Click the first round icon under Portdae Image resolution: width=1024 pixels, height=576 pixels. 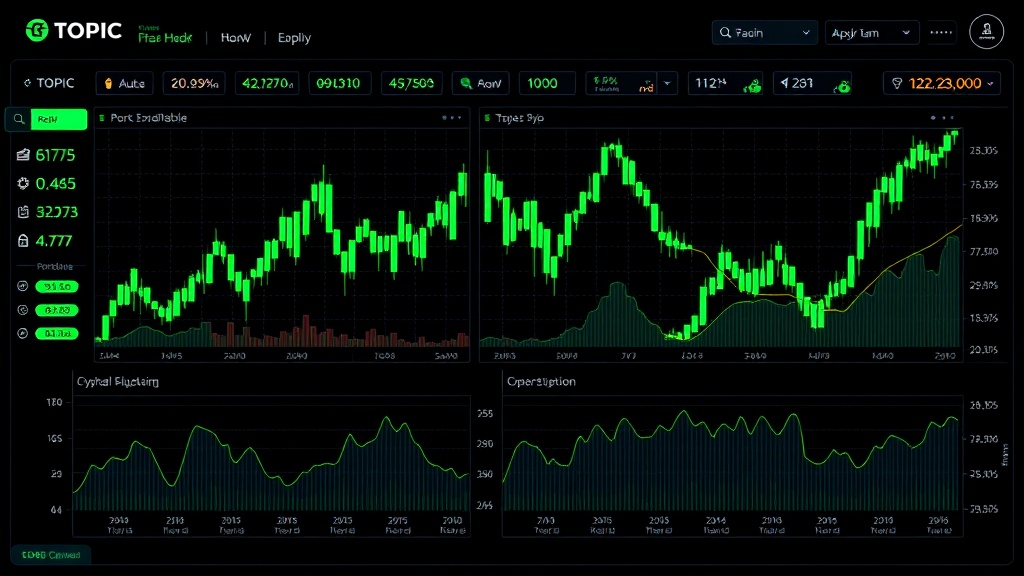click(x=22, y=286)
